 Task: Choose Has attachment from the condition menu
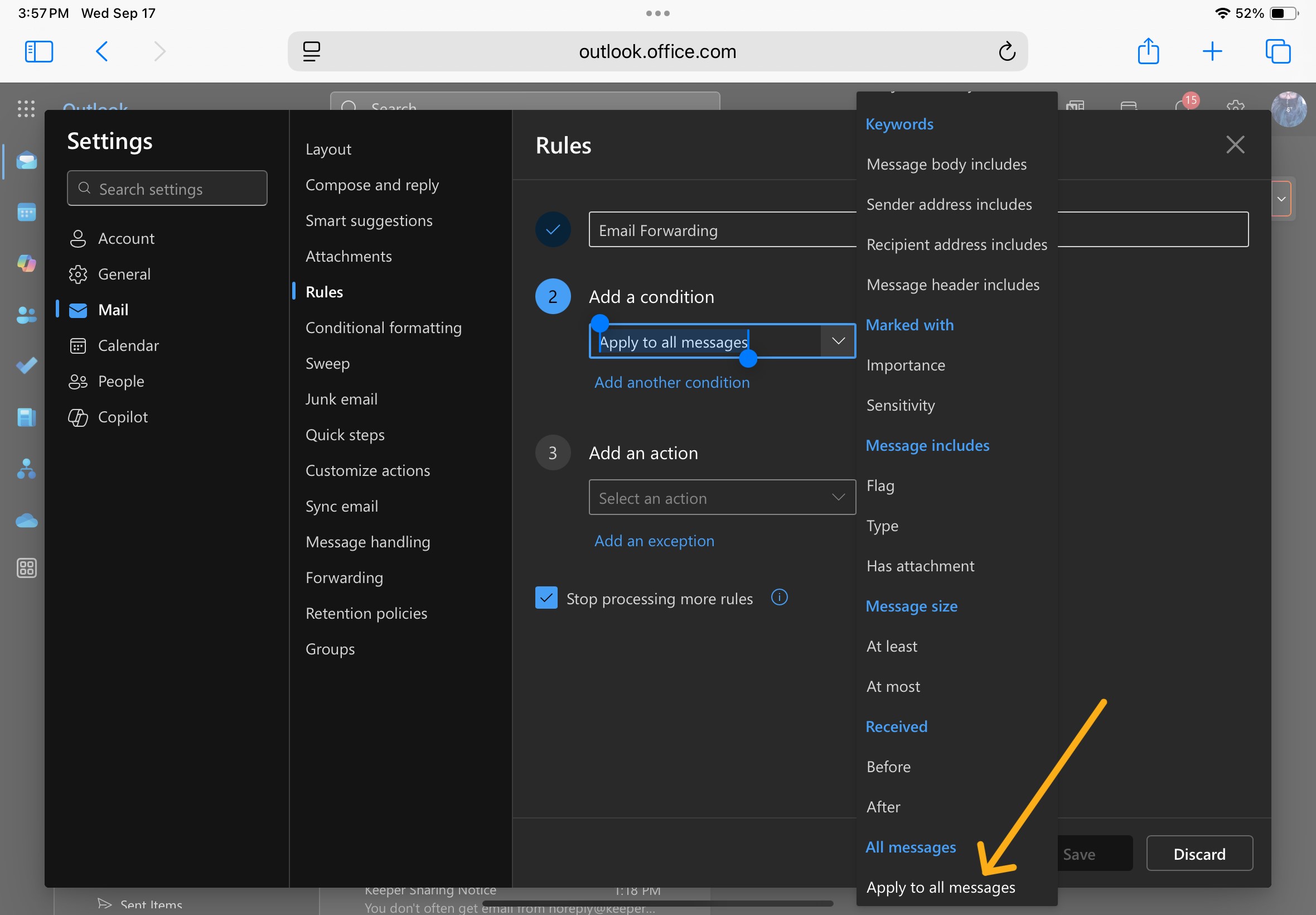(x=920, y=565)
